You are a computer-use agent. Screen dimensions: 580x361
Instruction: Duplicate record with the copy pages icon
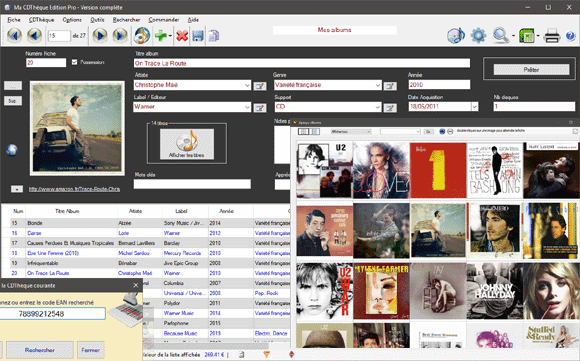(214, 36)
